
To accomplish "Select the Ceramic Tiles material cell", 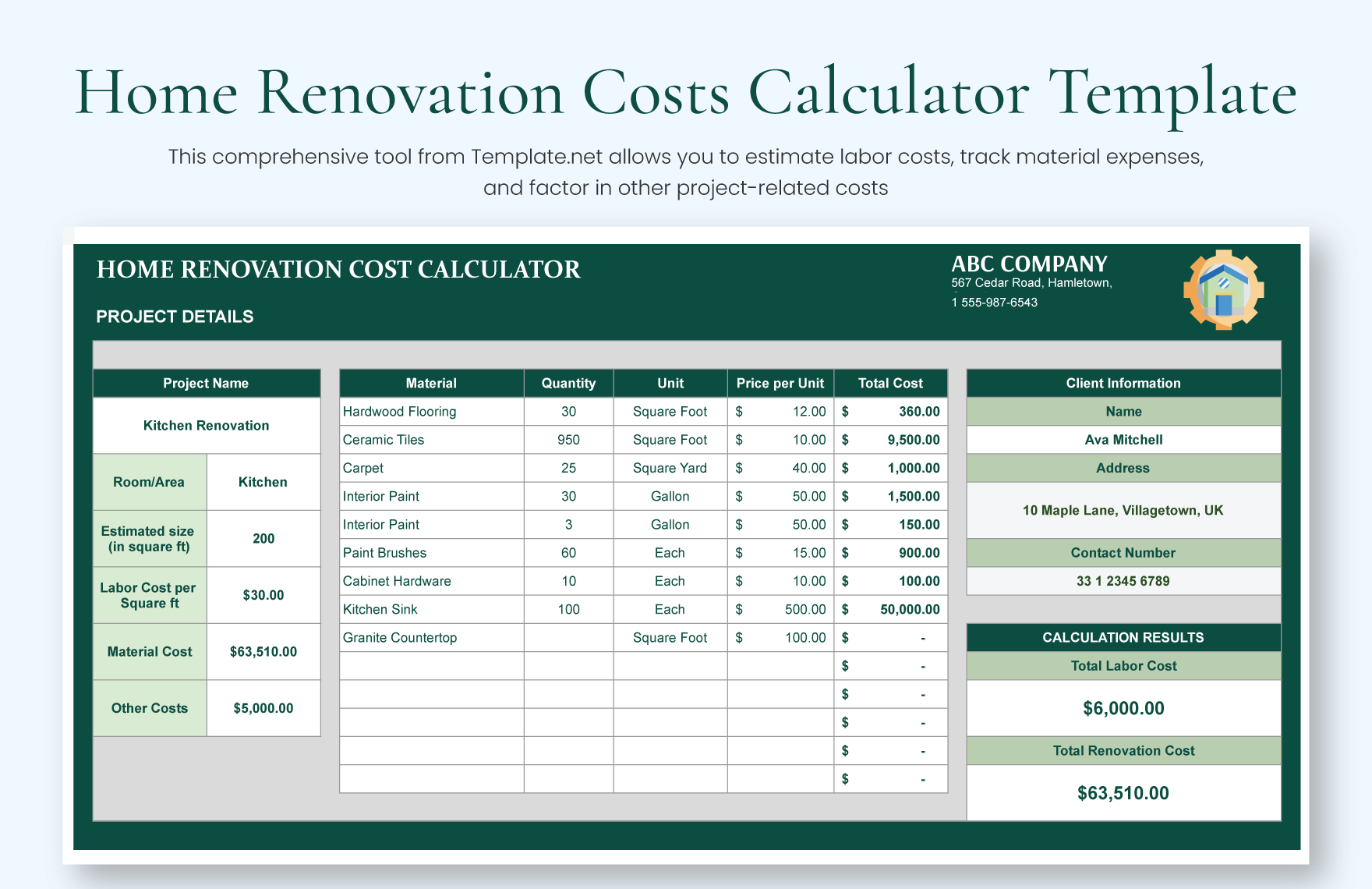I will (x=432, y=440).
